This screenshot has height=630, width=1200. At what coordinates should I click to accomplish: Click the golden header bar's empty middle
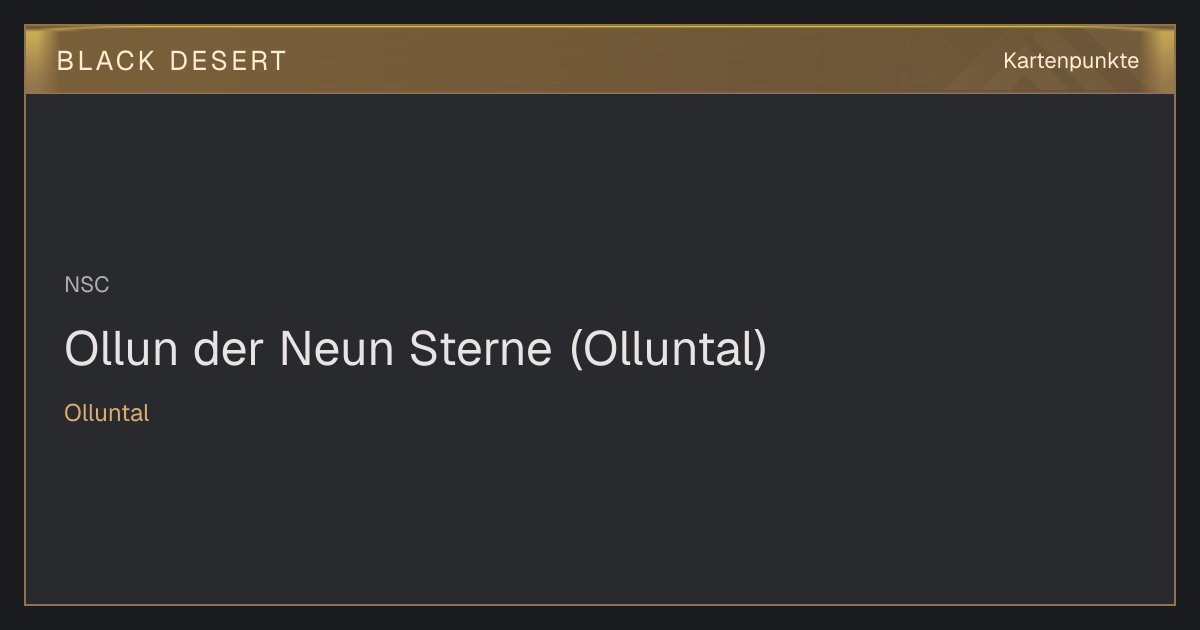click(x=640, y=60)
